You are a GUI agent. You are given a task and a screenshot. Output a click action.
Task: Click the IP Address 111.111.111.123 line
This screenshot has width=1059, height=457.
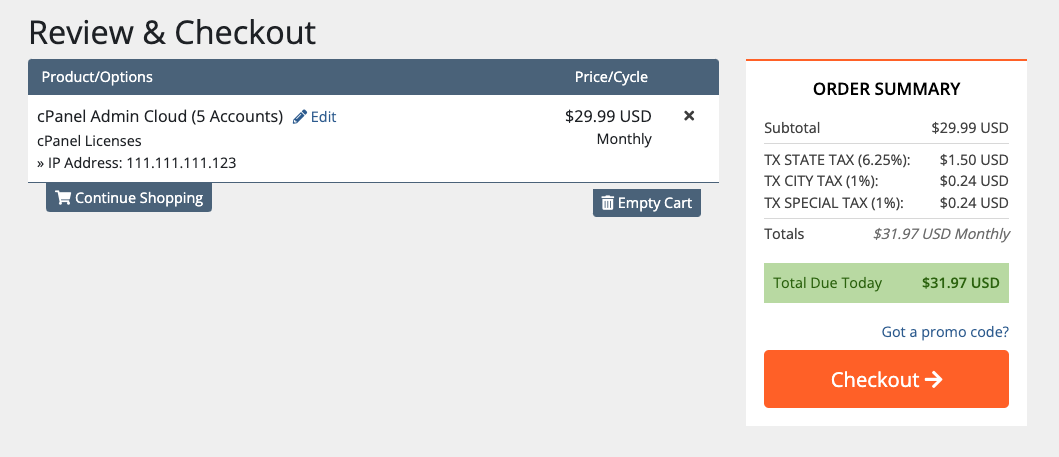136,163
